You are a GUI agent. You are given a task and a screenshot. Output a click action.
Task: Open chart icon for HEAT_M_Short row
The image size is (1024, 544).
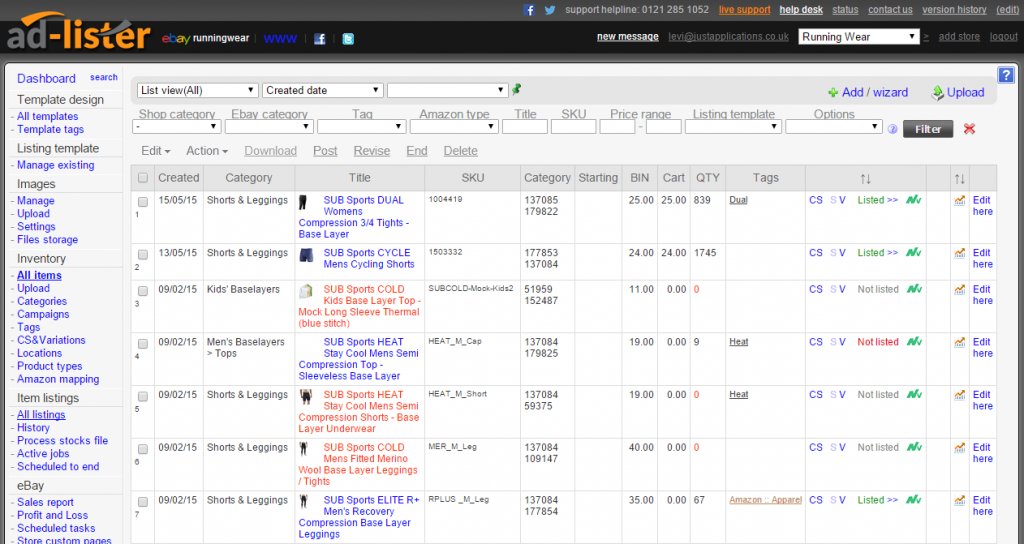tap(959, 395)
